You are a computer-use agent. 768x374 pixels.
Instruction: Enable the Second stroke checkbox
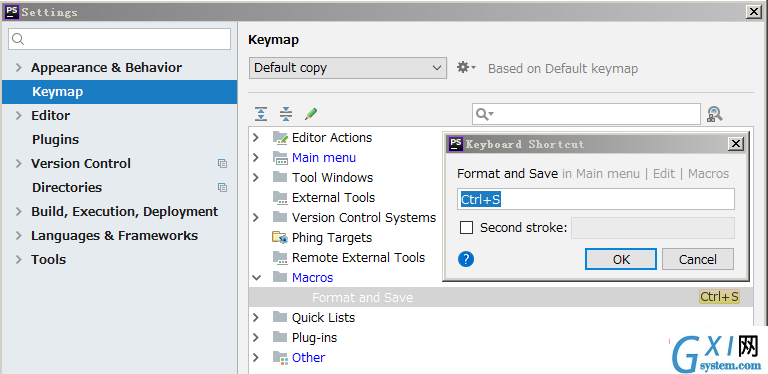pos(466,228)
